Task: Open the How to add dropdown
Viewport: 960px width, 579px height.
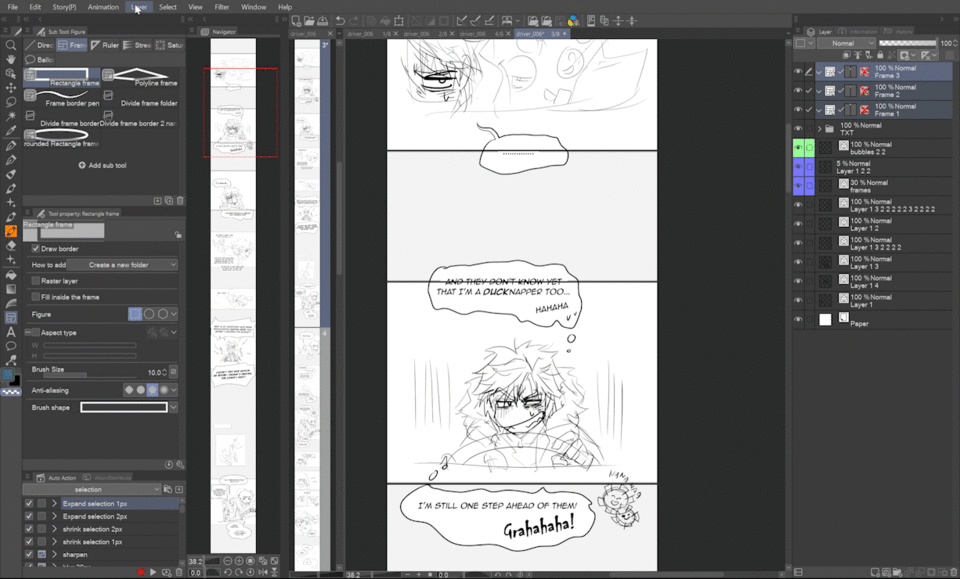Action: (x=122, y=265)
